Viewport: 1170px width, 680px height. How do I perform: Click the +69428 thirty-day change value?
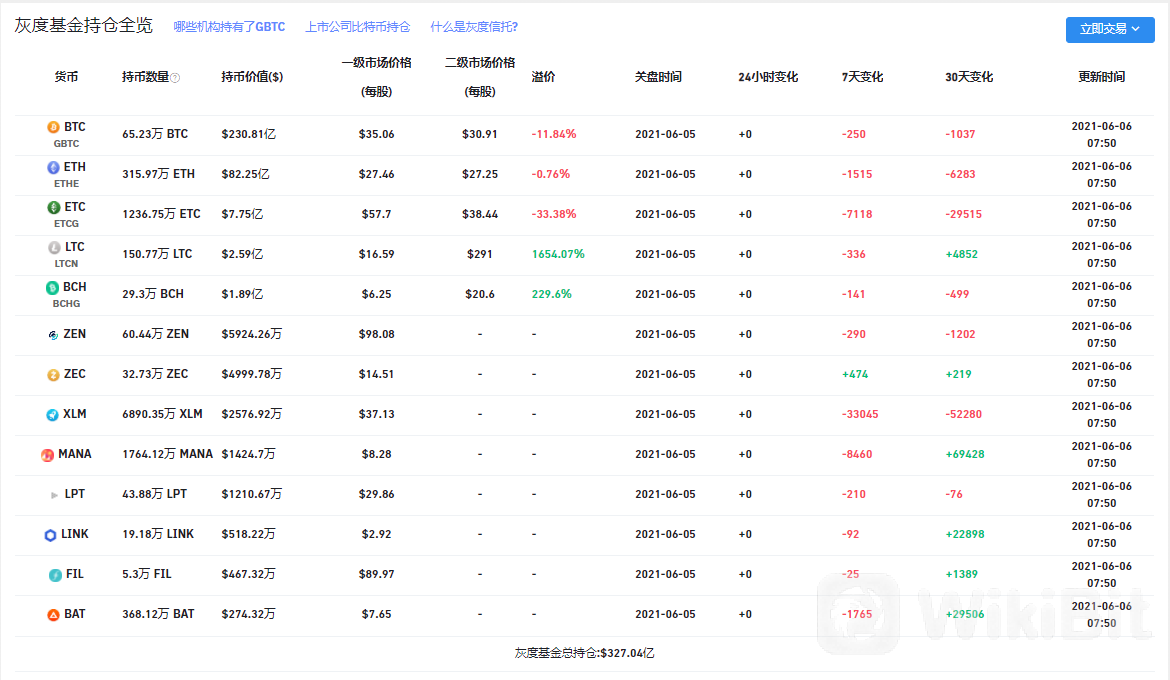pyautogui.click(x=965, y=455)
